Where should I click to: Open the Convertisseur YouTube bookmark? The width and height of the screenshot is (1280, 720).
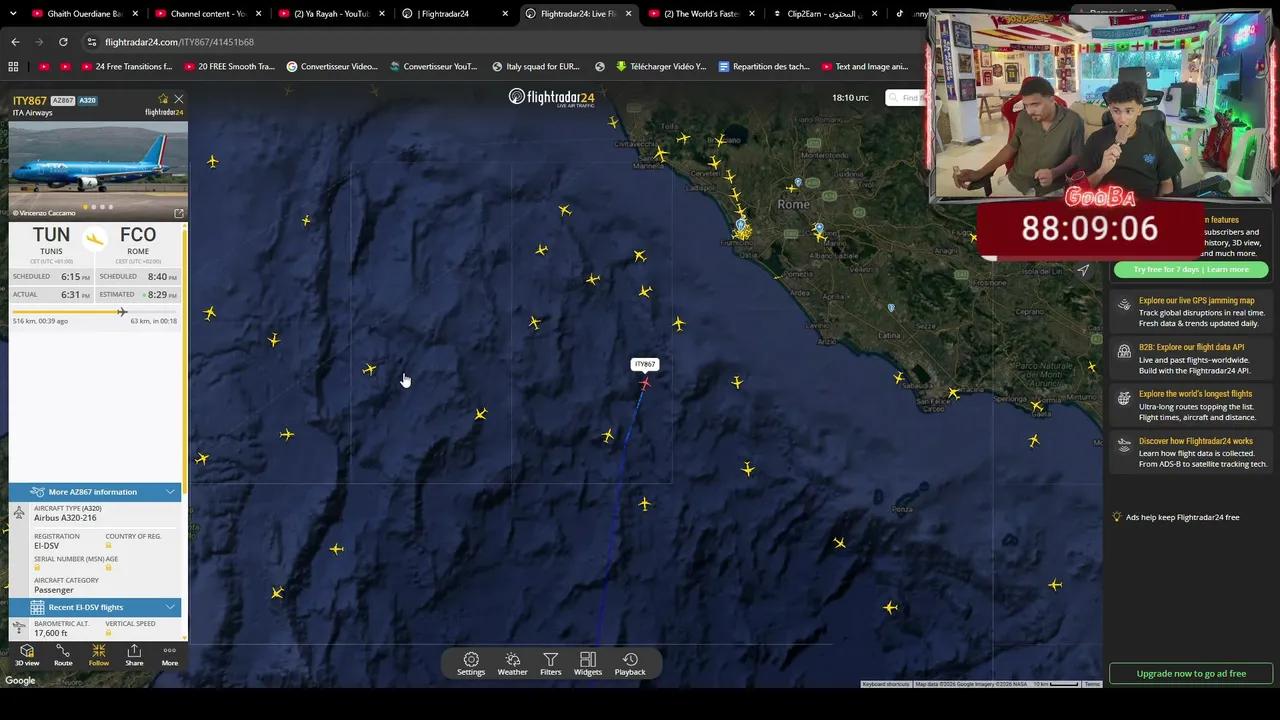pos(433,67)
